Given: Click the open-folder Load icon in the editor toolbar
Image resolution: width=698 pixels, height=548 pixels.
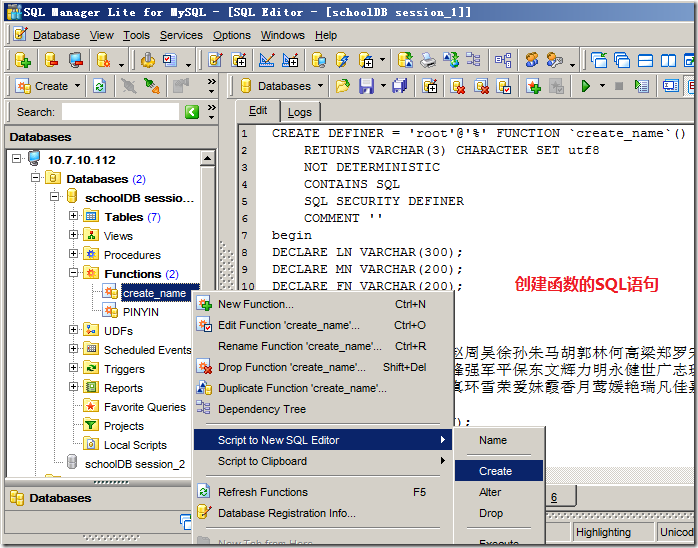Looking at the screenshot, I should point(342,85).
